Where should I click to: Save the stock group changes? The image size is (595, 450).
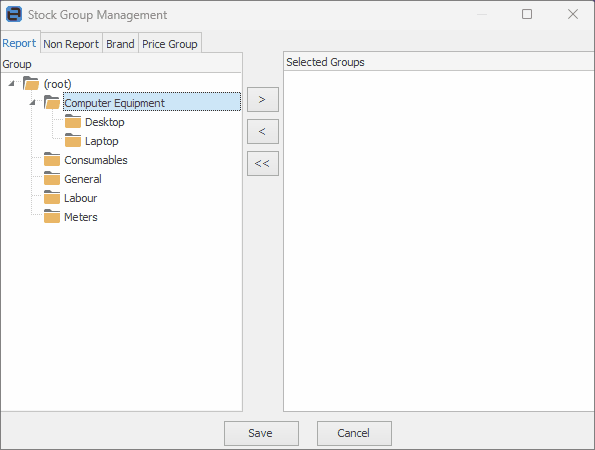point(261,433)
